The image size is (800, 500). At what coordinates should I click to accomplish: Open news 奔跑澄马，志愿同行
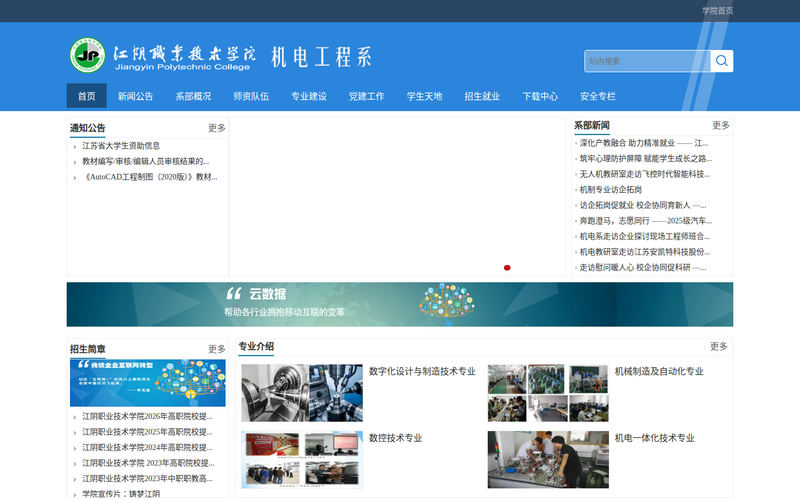pos(645,221)
